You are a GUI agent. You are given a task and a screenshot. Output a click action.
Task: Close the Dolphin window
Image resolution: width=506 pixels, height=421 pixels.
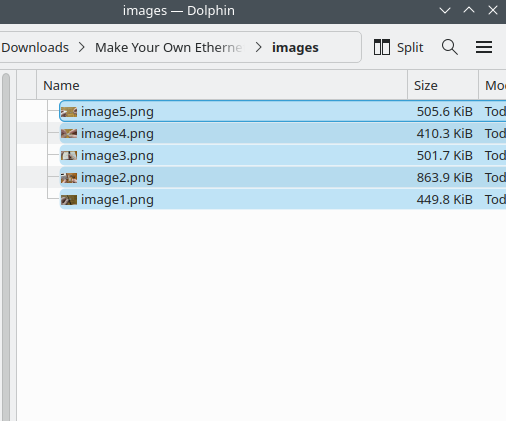493,10
